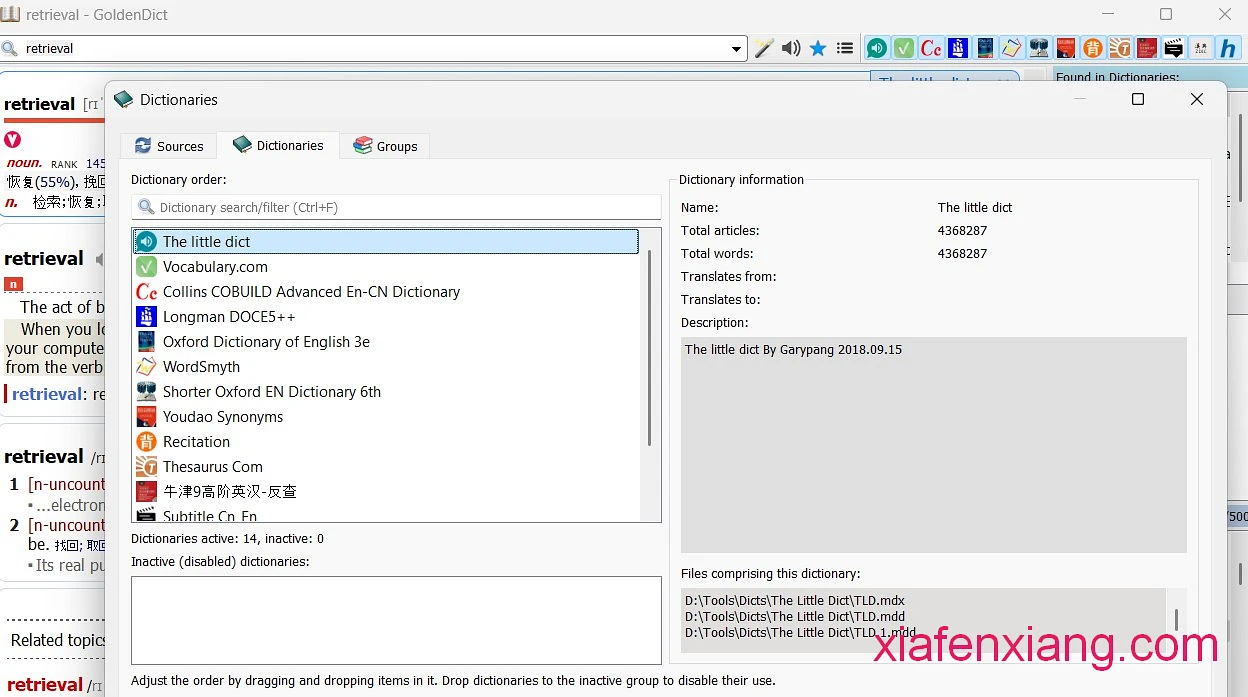The height and width of the screenshot is (697, 1248).
Task: Click the list view toolbar icon
Action: pos(845,48)
